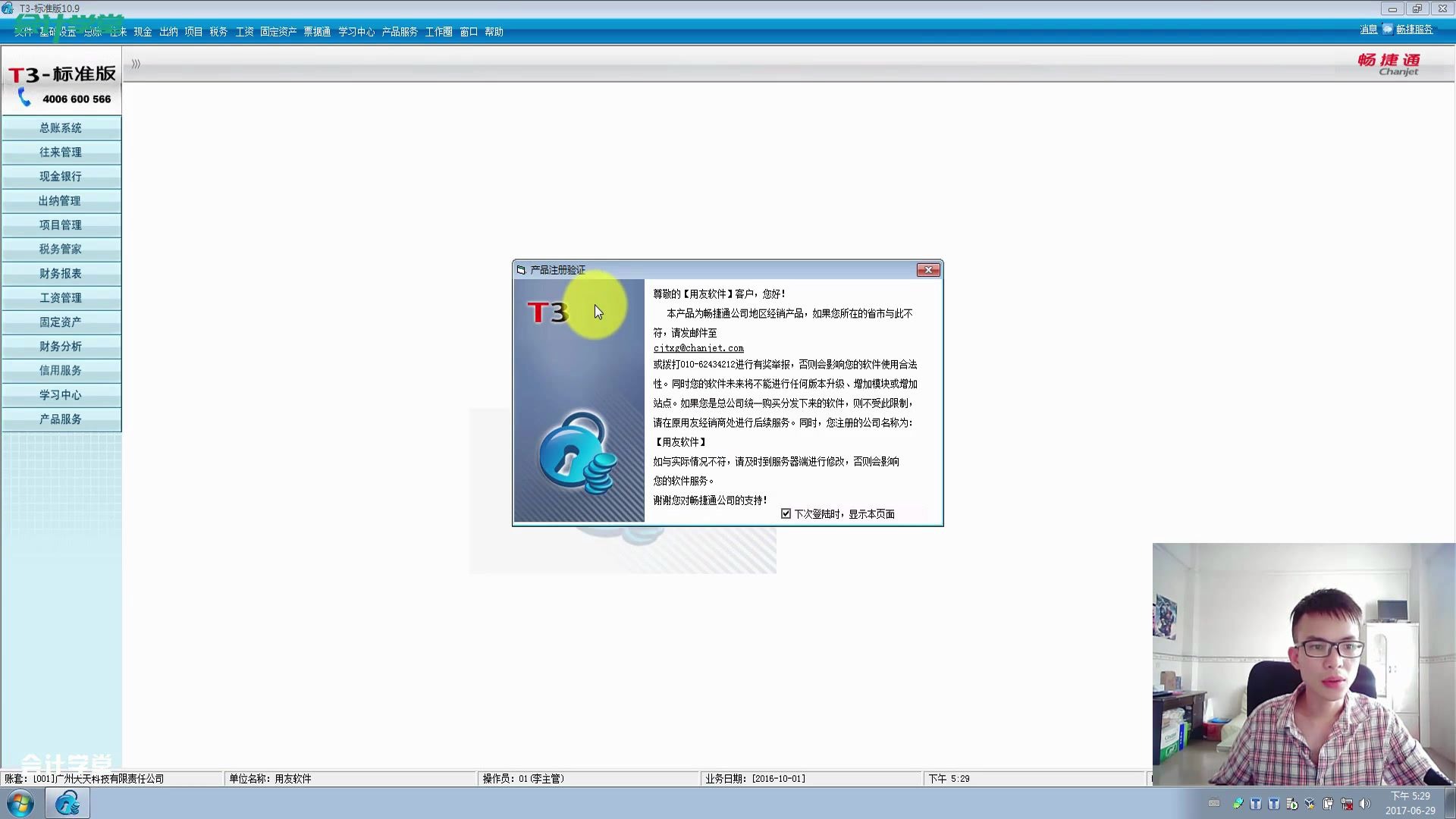Select 财务报表 in the sidebar

tap(61, 274)
